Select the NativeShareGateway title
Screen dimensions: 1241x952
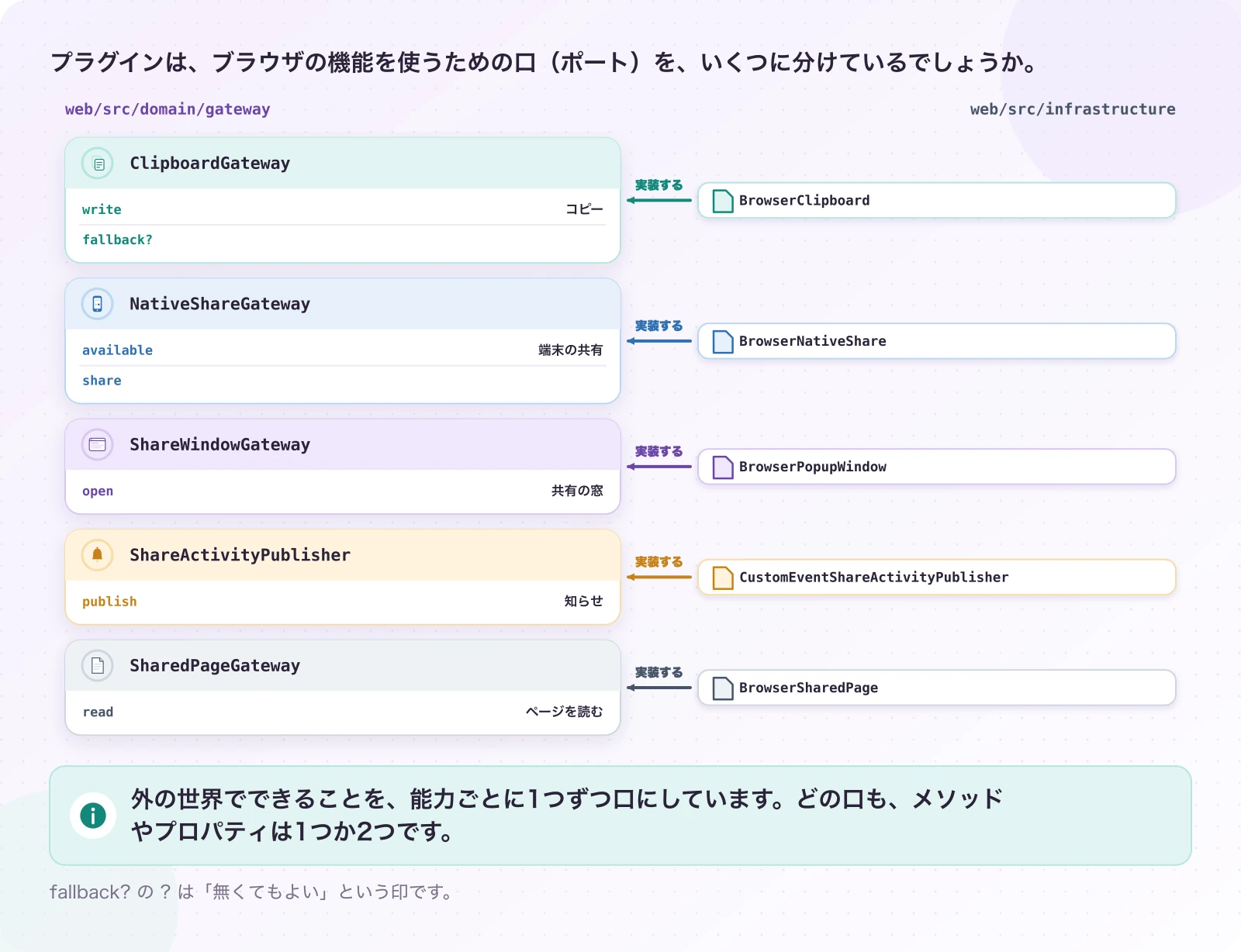pyautogui.click(x=220, y=304)
